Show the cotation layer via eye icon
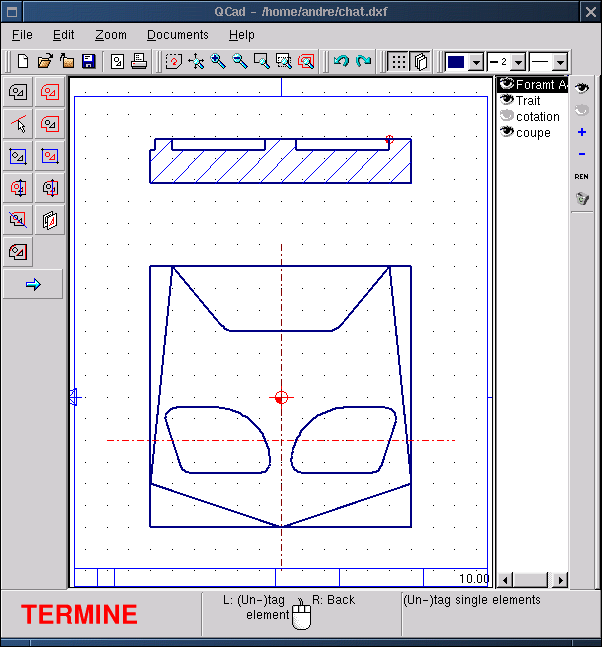The image size is (602, 647). point(507,116)
